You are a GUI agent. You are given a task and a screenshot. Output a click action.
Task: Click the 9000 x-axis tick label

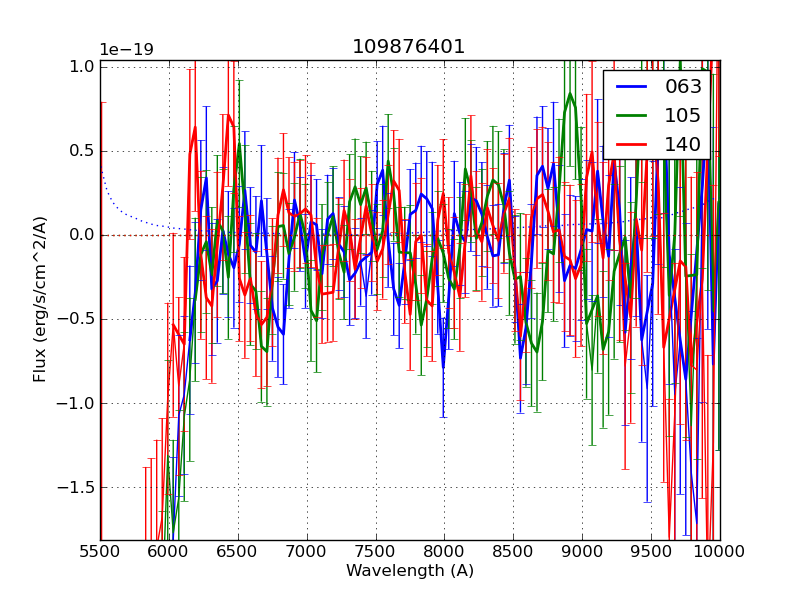[582, 551]
